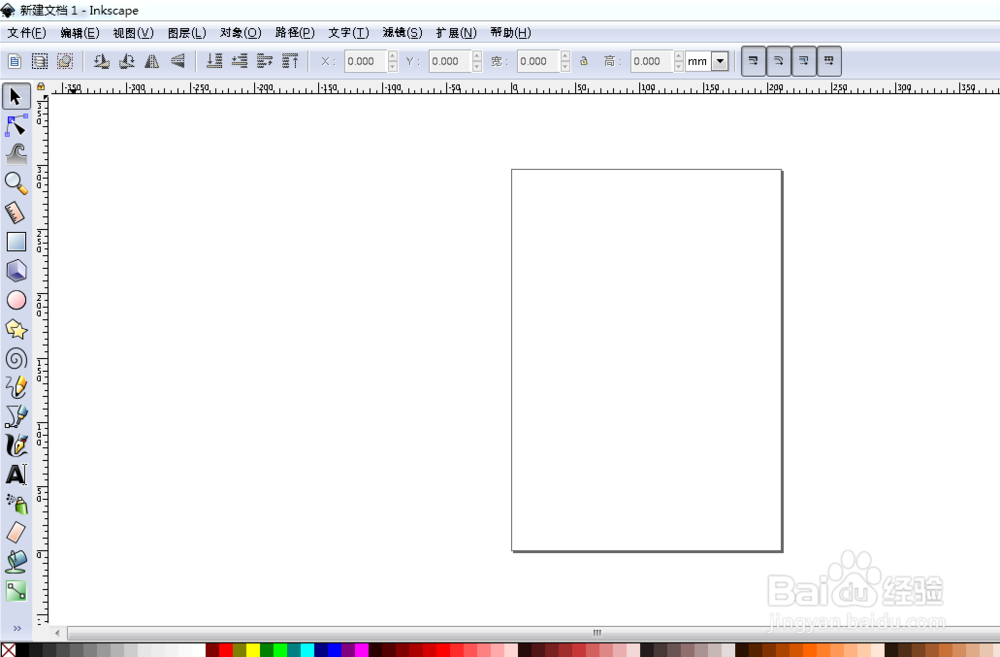Screen dimensions: 1000x657
Task: Toggle scale rounded corners button
Action: [779, 61]
